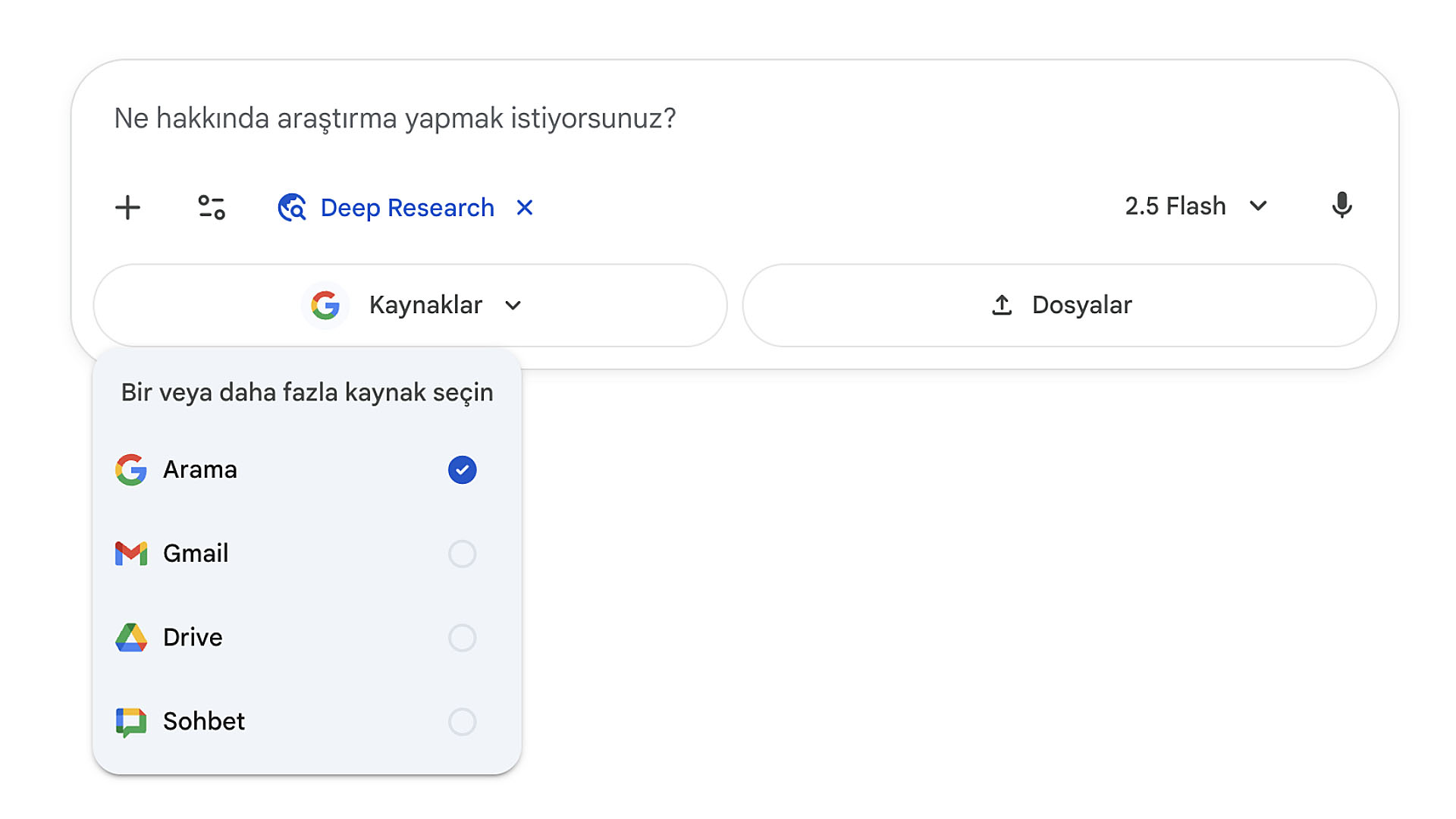Click the Google Chat Sohbet icon
Viewport: 1456px width, 819px height.
[x=131, y=722]
